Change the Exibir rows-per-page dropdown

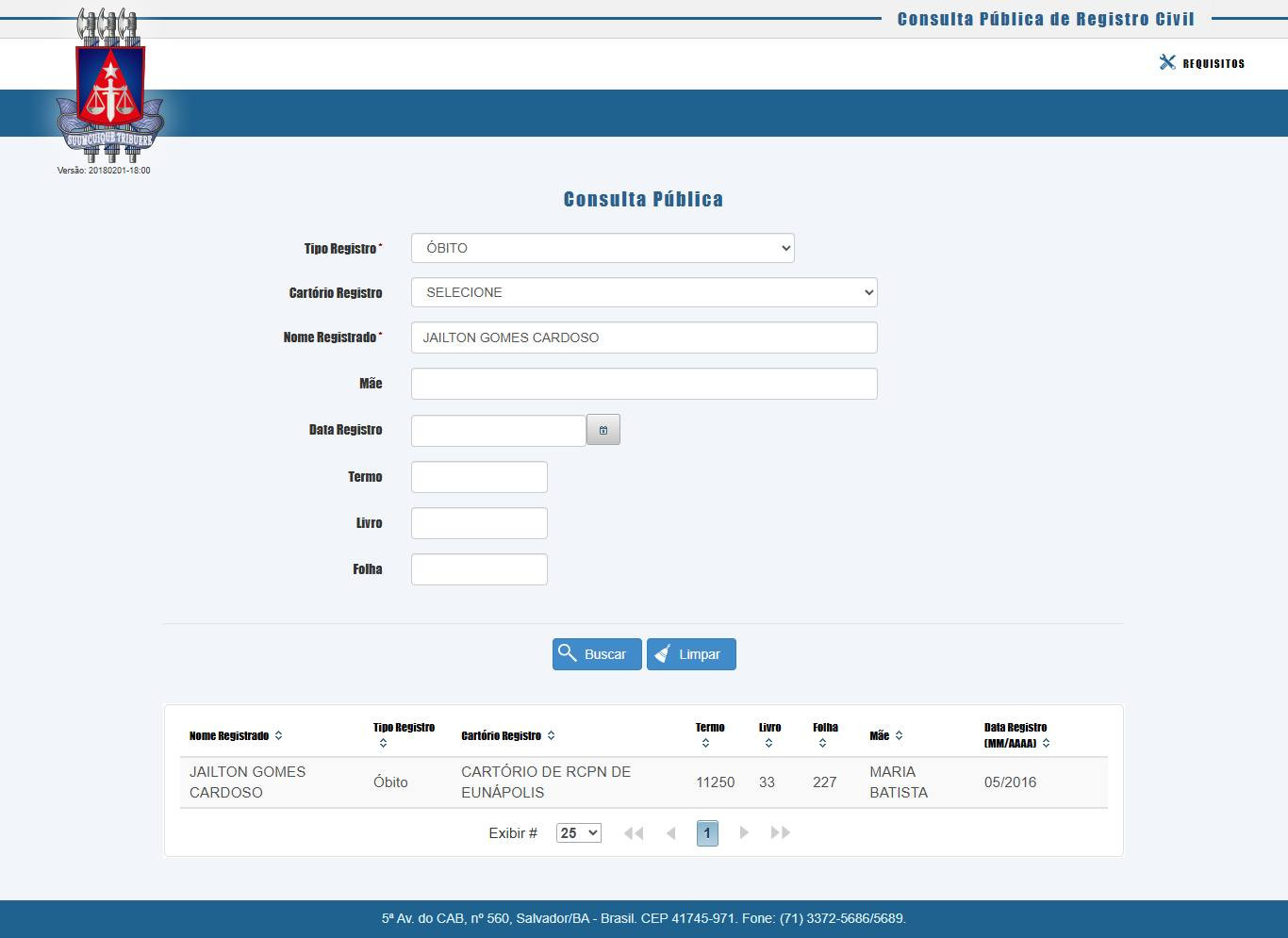tap(578, 832)
